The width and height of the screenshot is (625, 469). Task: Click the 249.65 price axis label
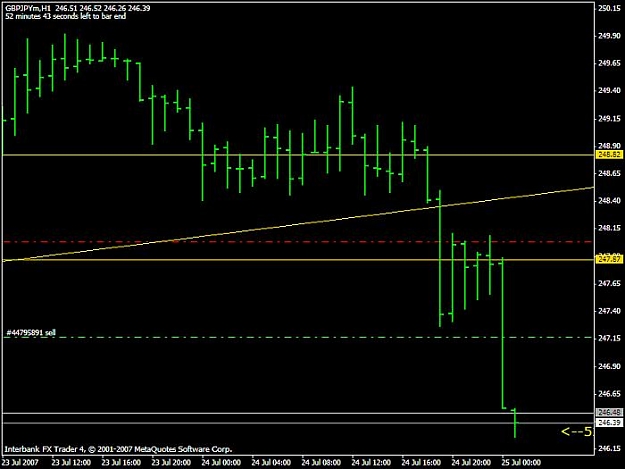point(610,63)
